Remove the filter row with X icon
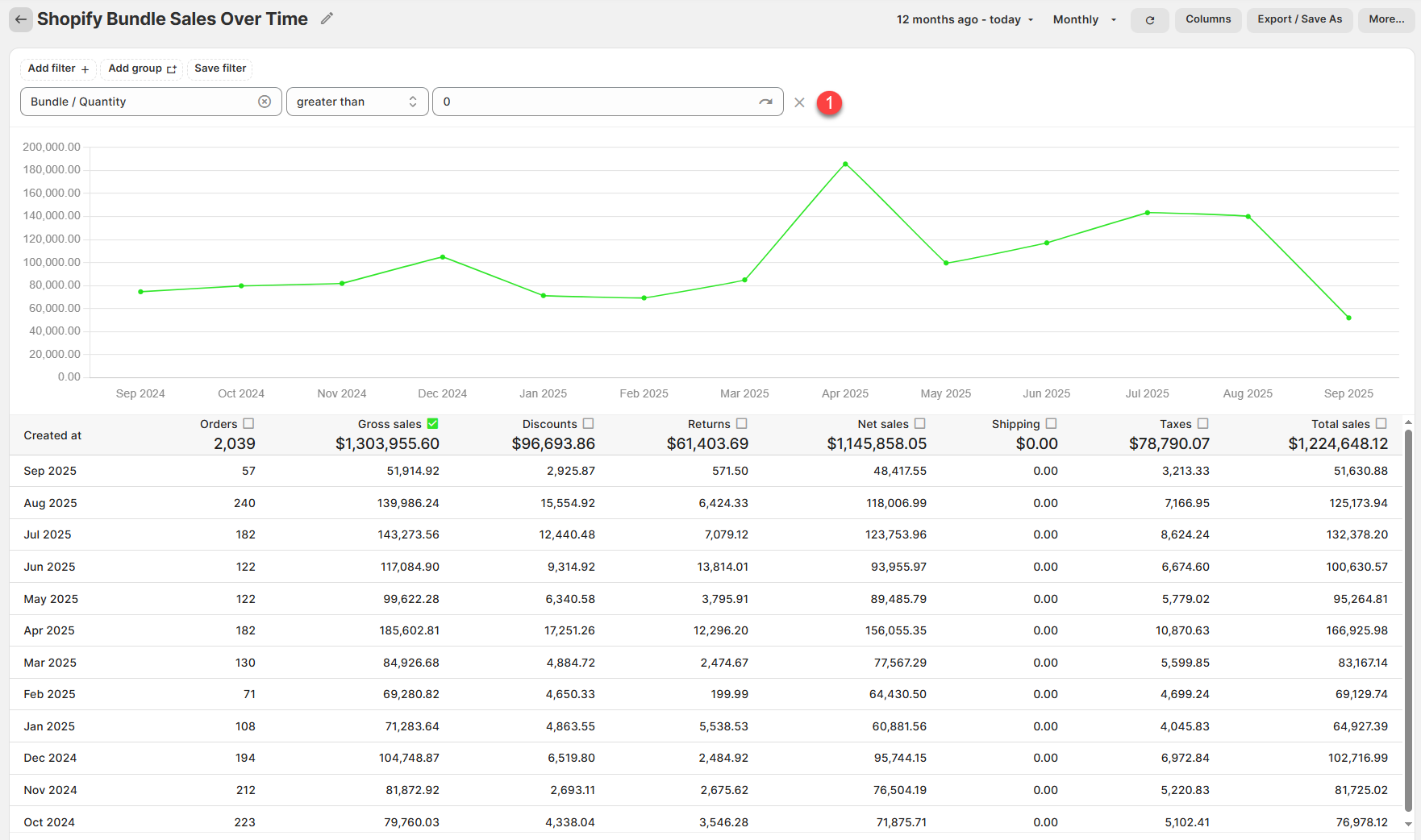The image size is (1421, 840). pyautogui.click(x=799, y=102)
